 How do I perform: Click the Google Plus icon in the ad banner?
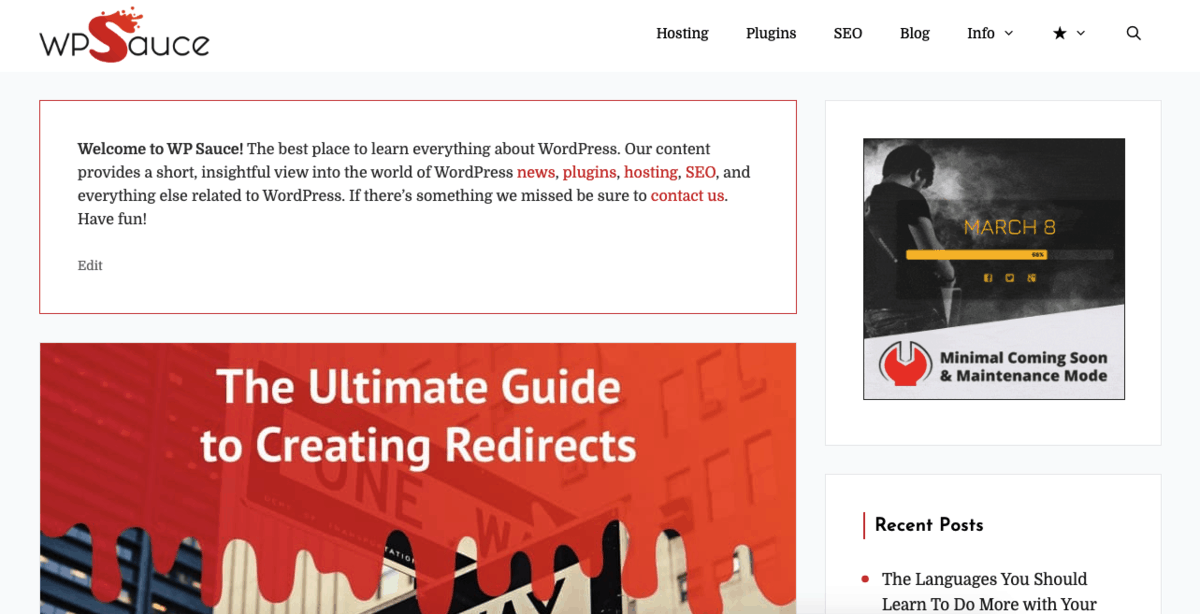click(x=1031, y=278)
